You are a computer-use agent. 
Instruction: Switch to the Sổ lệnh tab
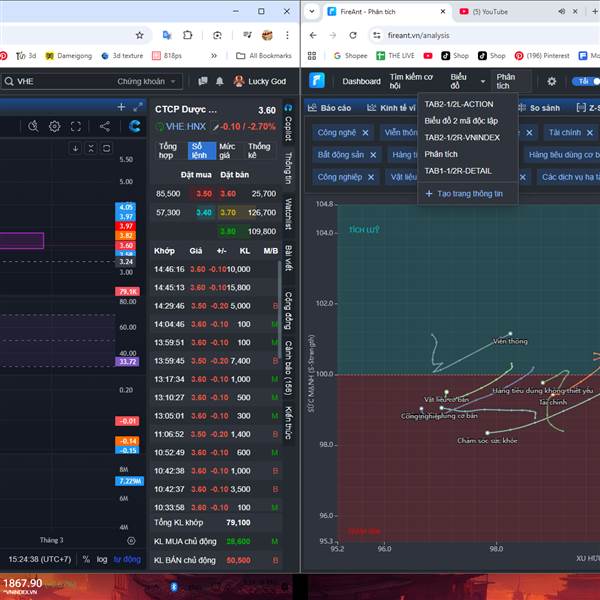click(203, 150)
